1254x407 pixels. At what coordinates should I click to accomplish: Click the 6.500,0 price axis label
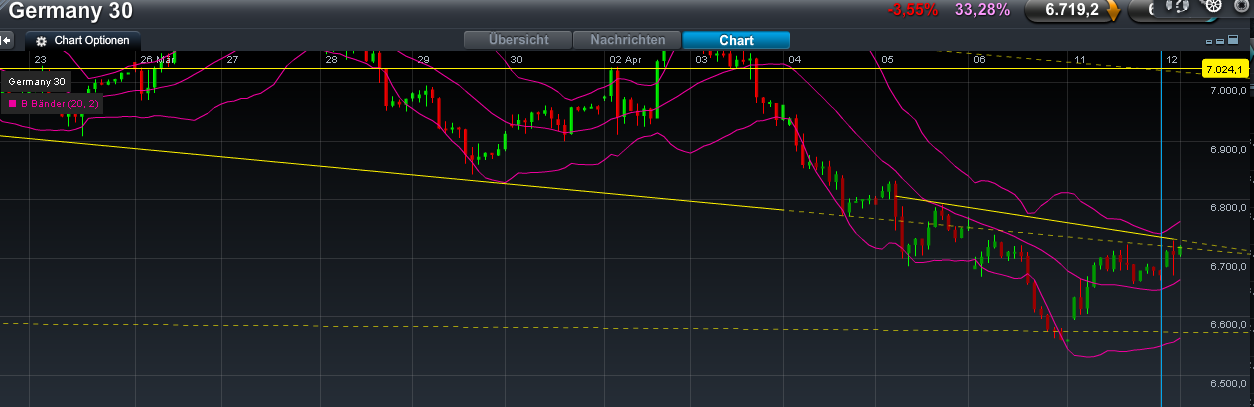click(x=1228, y=384)
